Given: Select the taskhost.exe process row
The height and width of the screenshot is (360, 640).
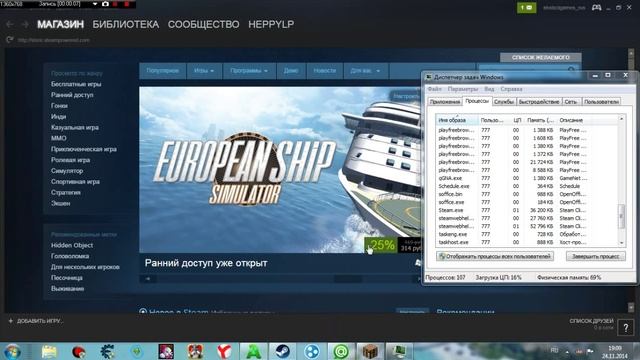Looking at the screenshot, I should pos(527,242).
